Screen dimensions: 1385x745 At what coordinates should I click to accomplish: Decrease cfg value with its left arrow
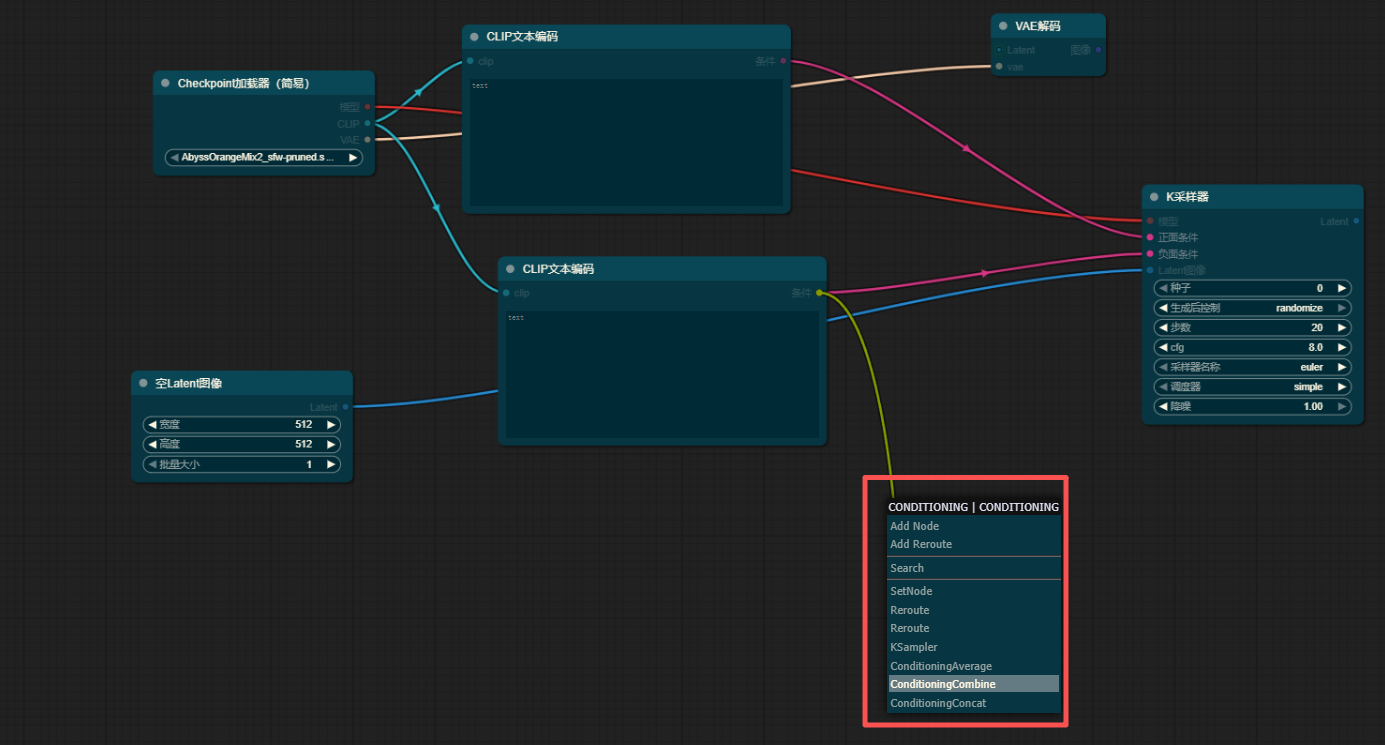(x=1163, y=348)
